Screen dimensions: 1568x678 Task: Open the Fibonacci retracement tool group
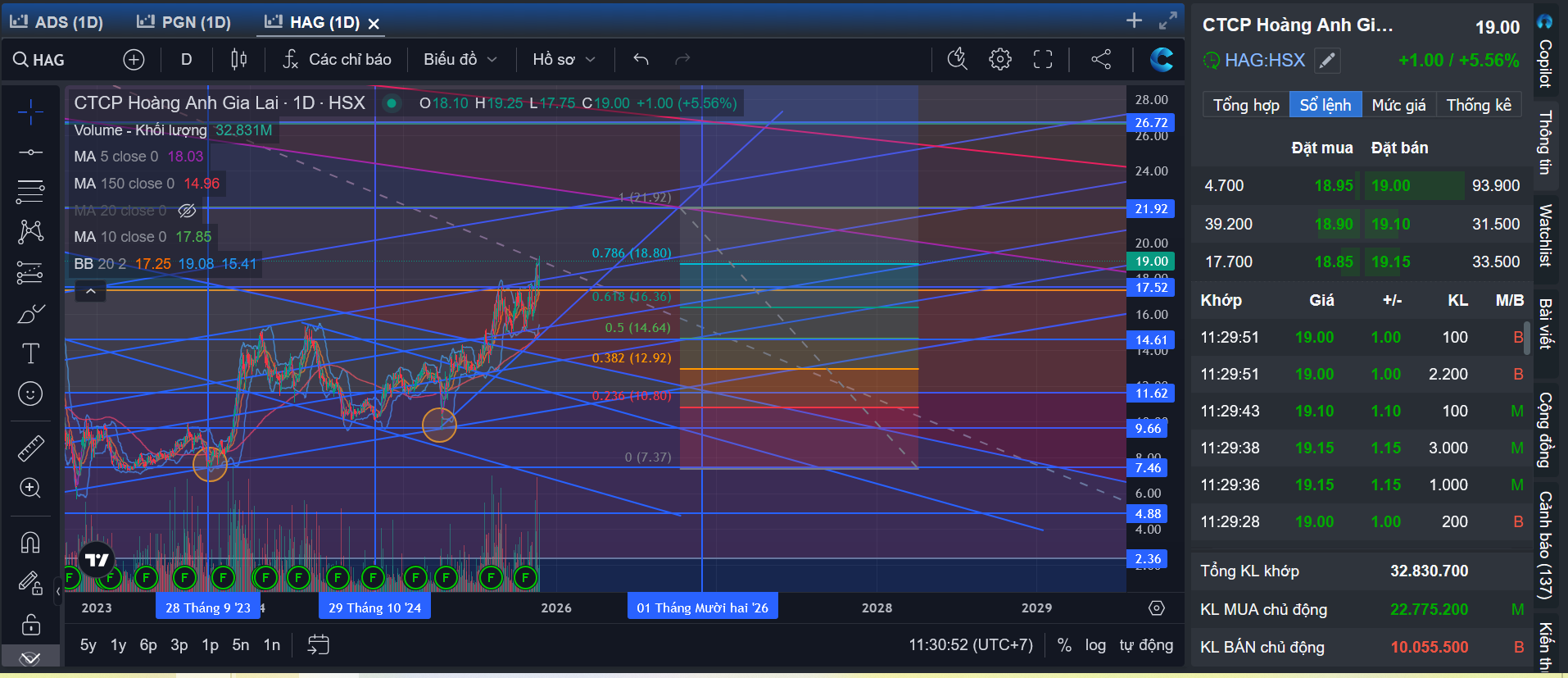[x=30, y=192]
